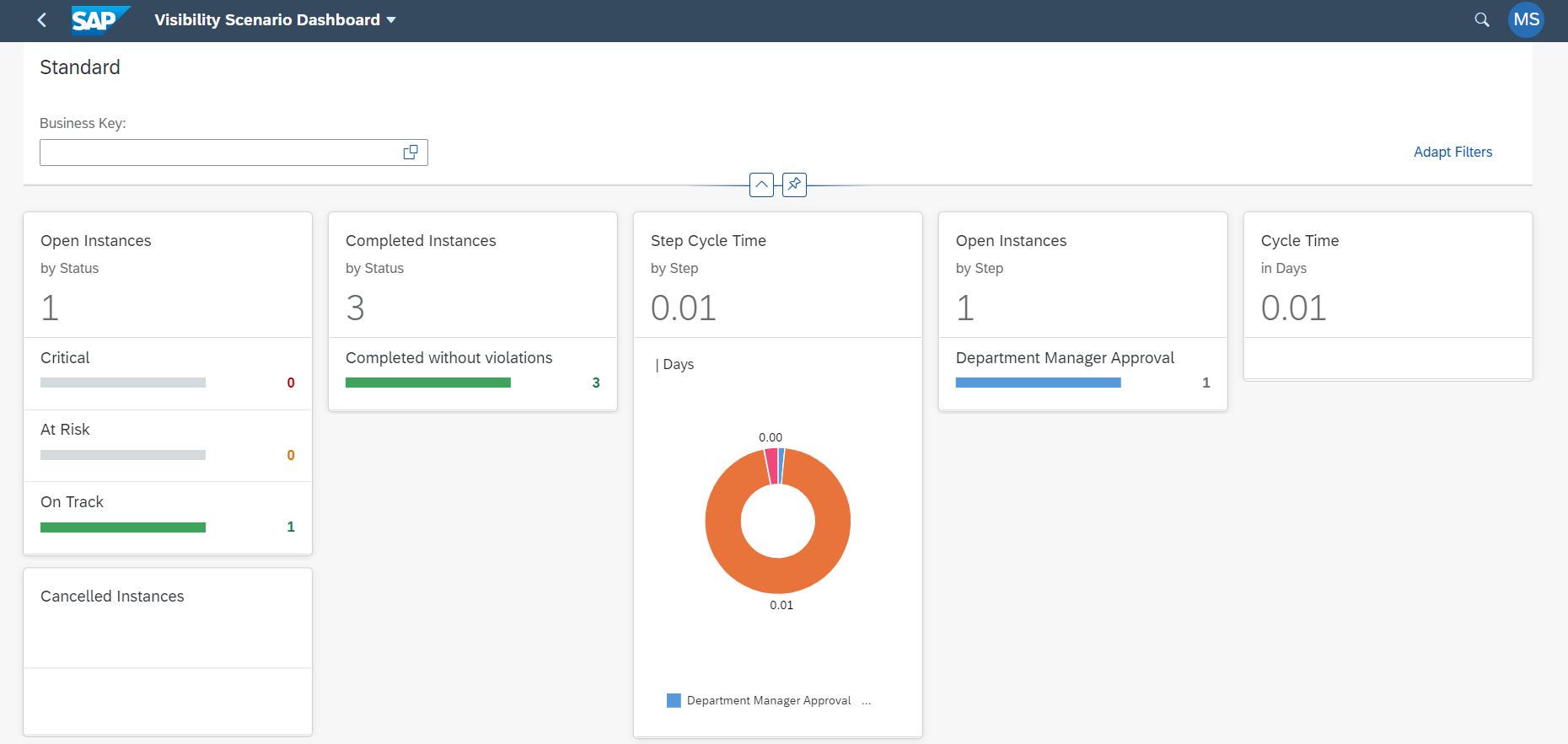Open the Adapt Filters link

tap(1453, 152)
